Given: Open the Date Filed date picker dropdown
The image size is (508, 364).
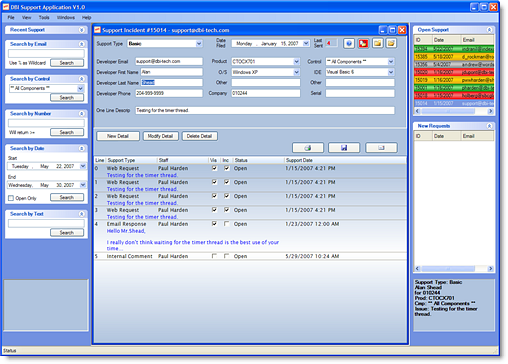Looking at the screenshot, I should 306,44.
